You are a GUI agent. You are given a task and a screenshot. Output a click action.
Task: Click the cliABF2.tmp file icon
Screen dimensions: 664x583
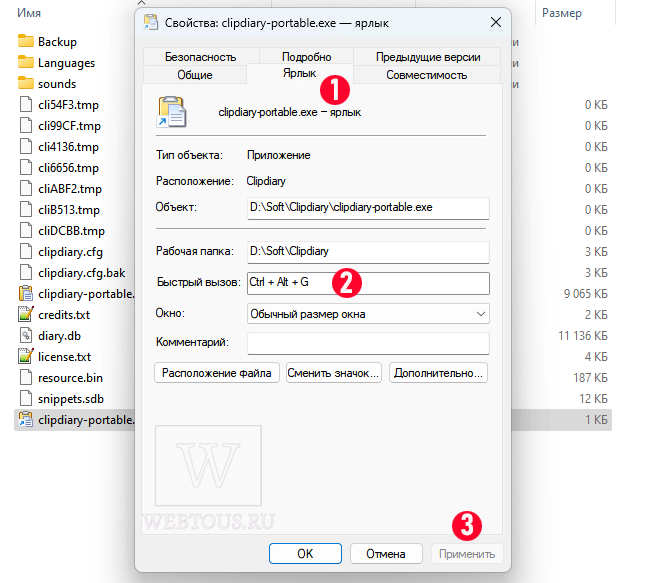[x=26, y=188]
